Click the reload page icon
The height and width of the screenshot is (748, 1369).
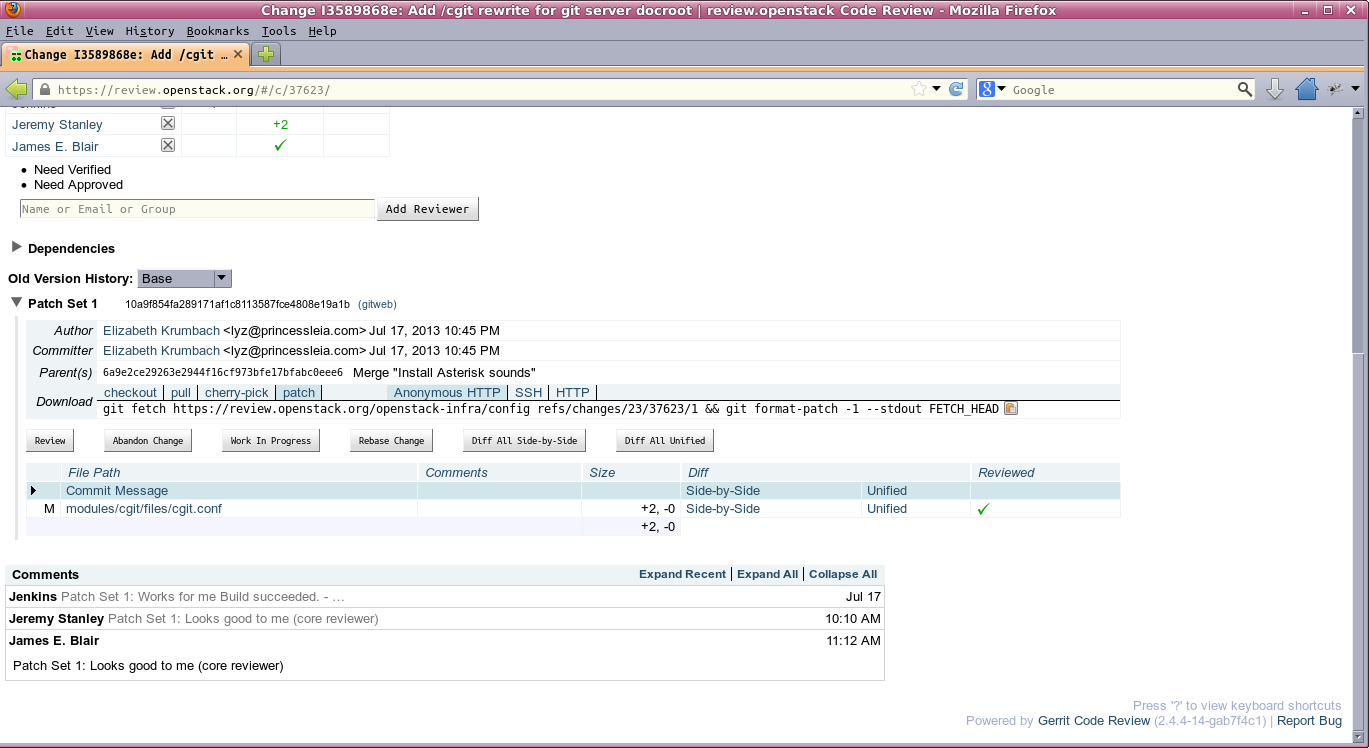coord(956,89)
